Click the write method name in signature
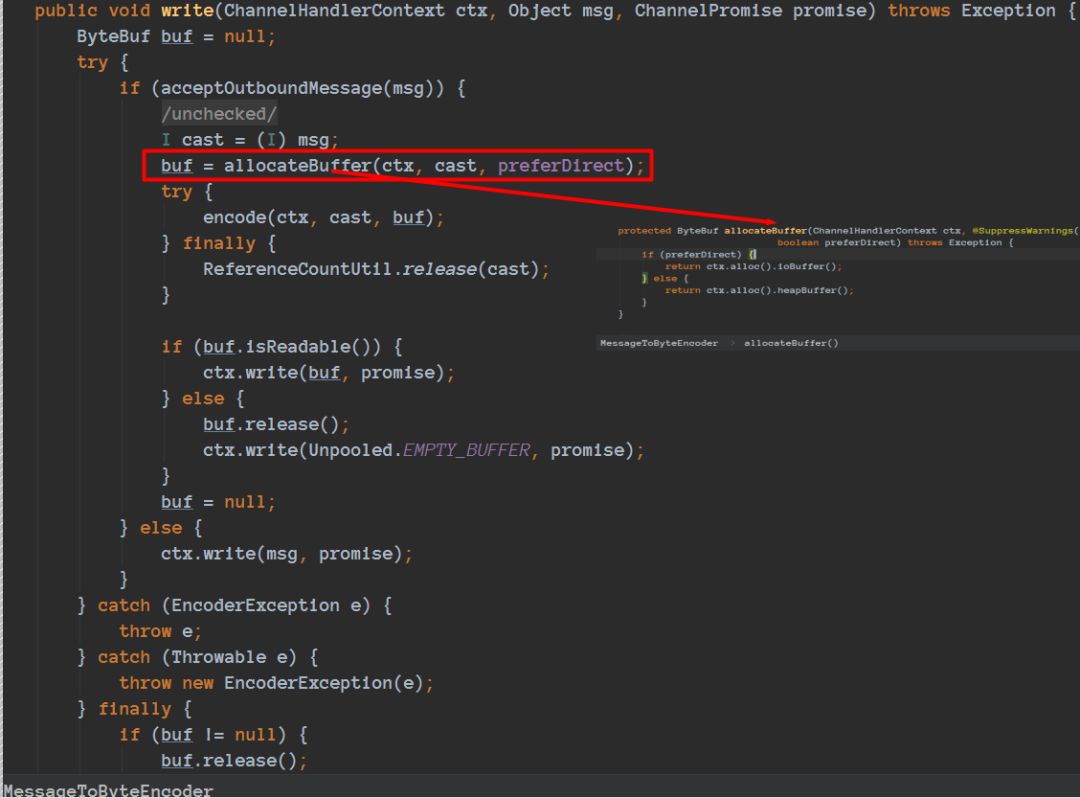The height and width of the screenshot is (798, 1080). [x=187, y=11]
